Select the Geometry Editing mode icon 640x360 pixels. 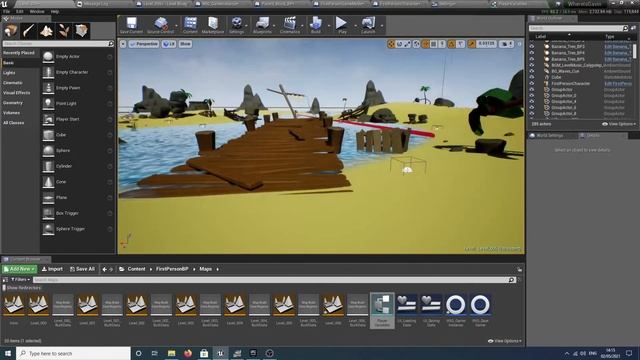point(81,31)
